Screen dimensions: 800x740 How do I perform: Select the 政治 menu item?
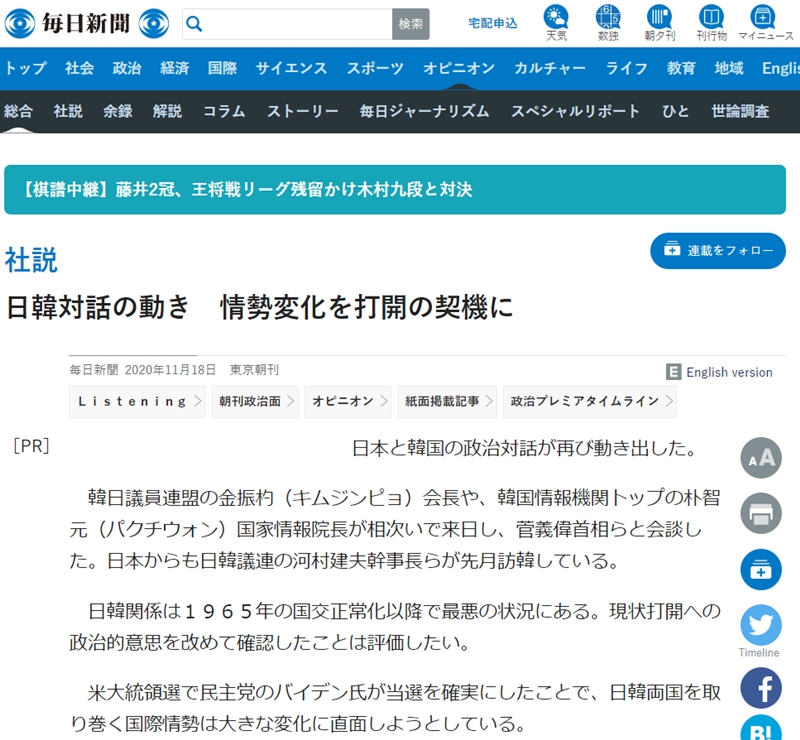tap(127, 68)
